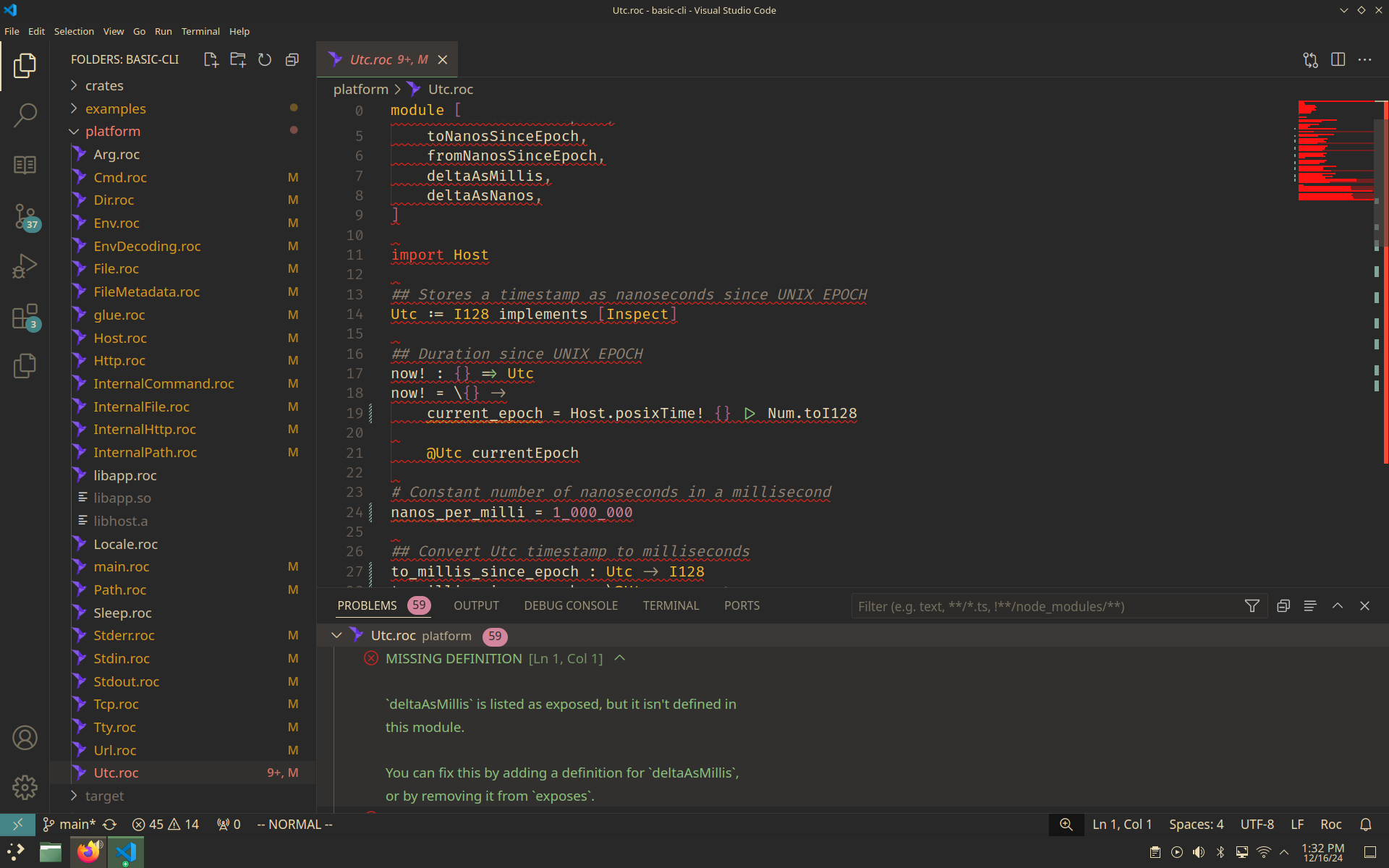This screenshot has height=868, width=1389.
Task: Open the editor More Actions ellipsis
Action: [1365, 59]
